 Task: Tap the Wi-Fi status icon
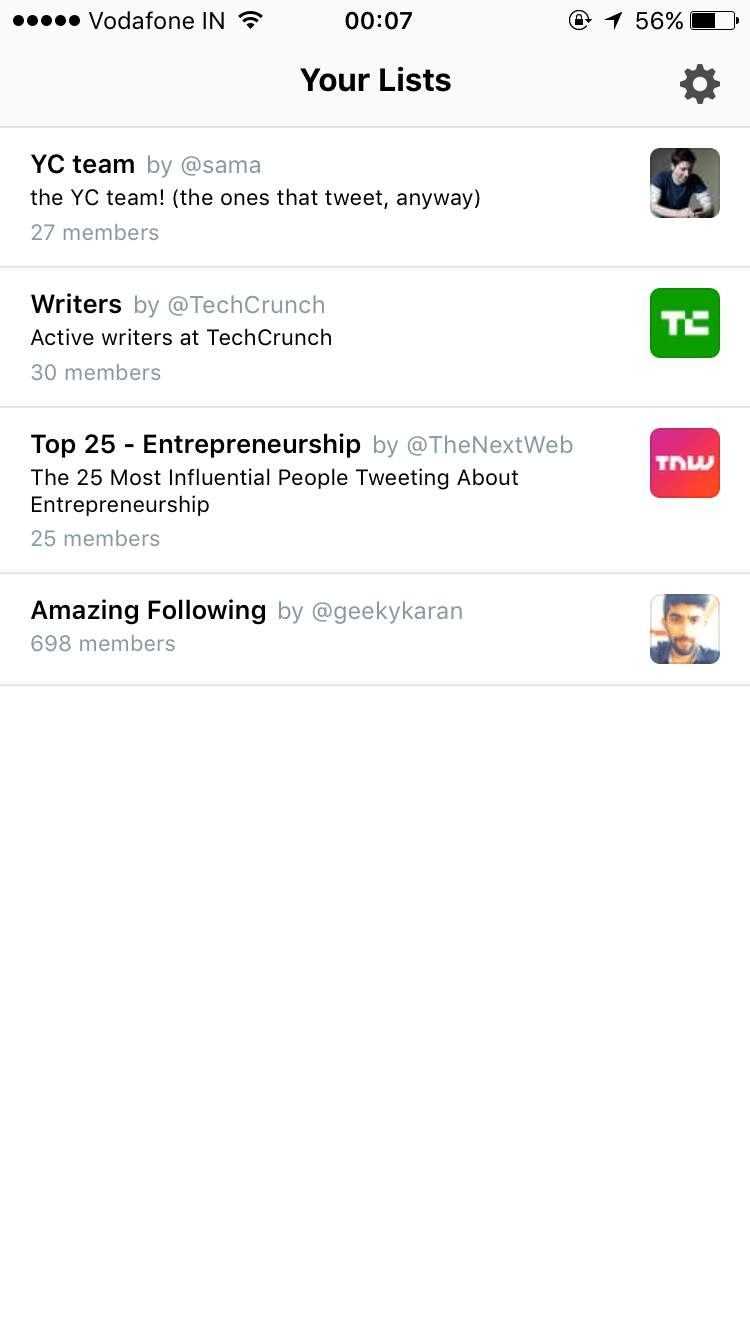click(x=251, y=20)
